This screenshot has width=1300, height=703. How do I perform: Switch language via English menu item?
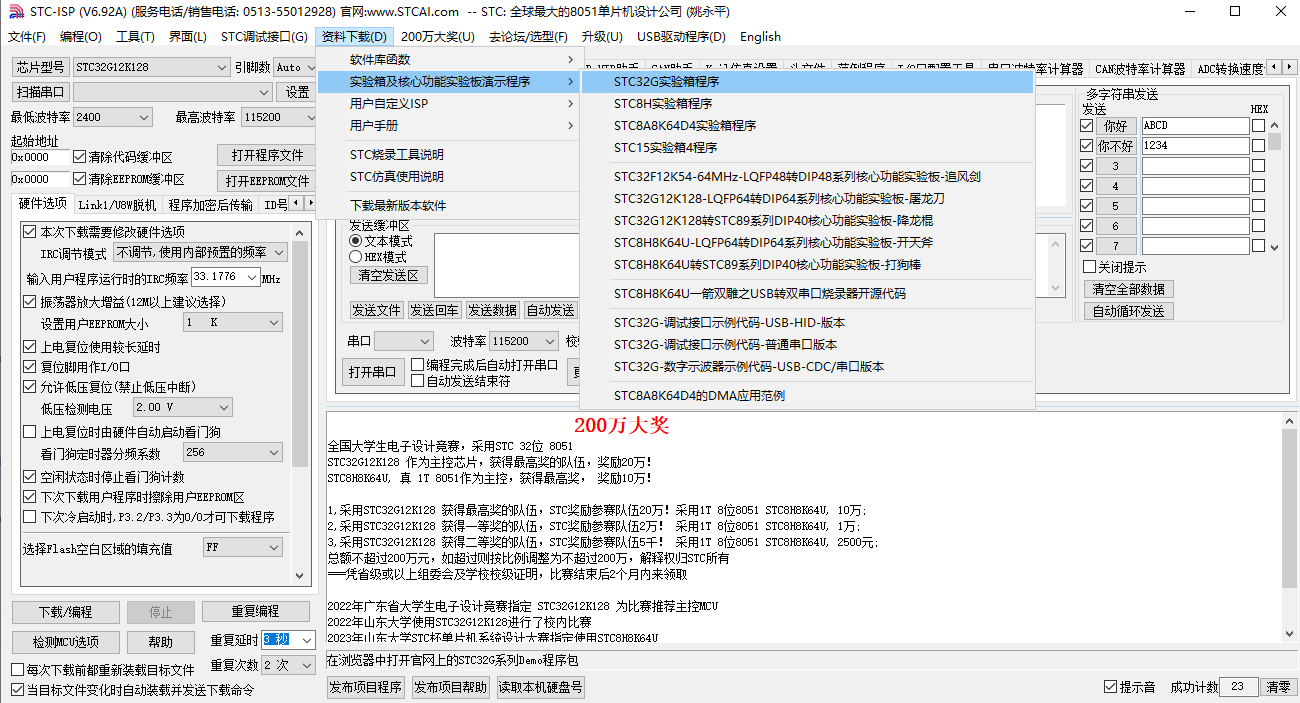pyautogui.click(x=760, y=37)
